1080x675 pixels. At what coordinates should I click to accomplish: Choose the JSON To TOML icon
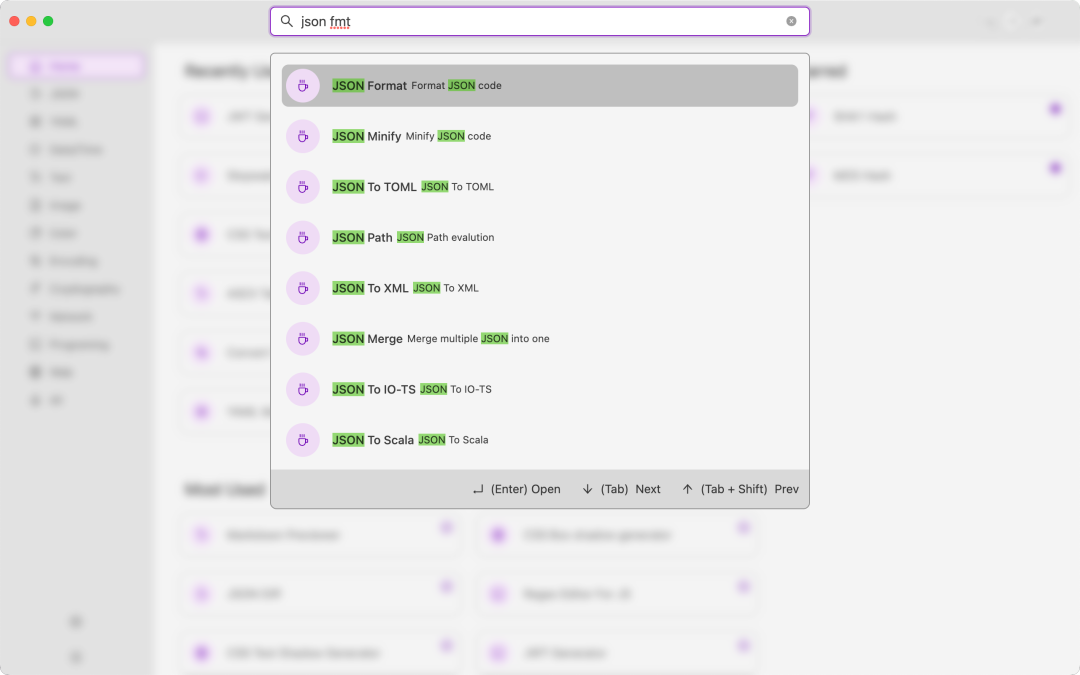(x=302, y=187)
